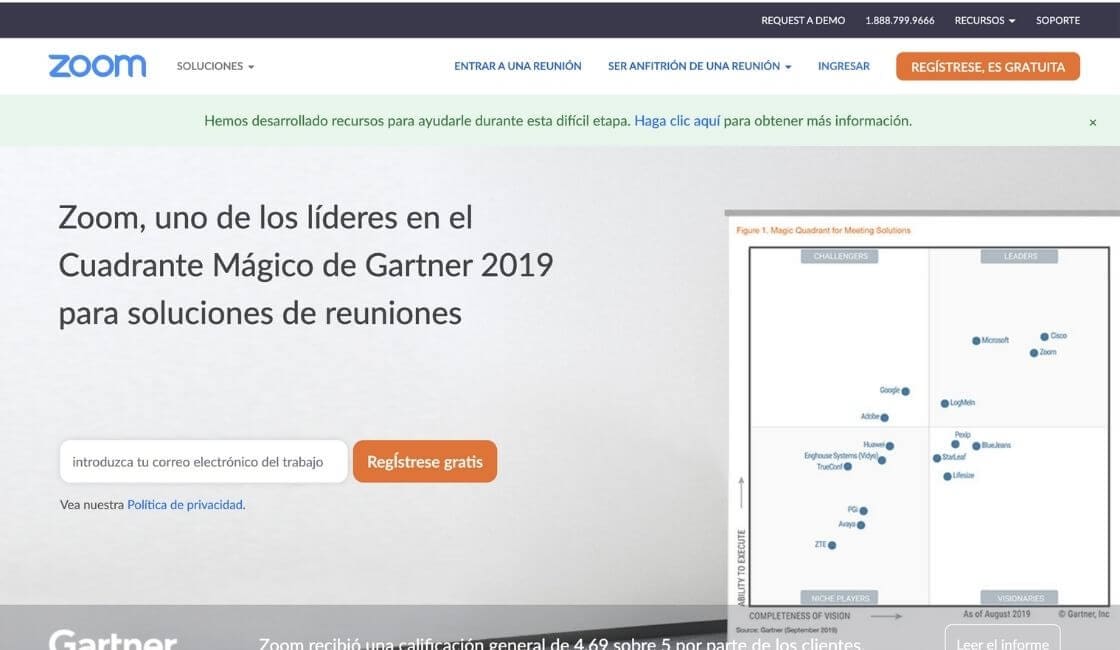Focus the work email input field

tap(204, 461)
